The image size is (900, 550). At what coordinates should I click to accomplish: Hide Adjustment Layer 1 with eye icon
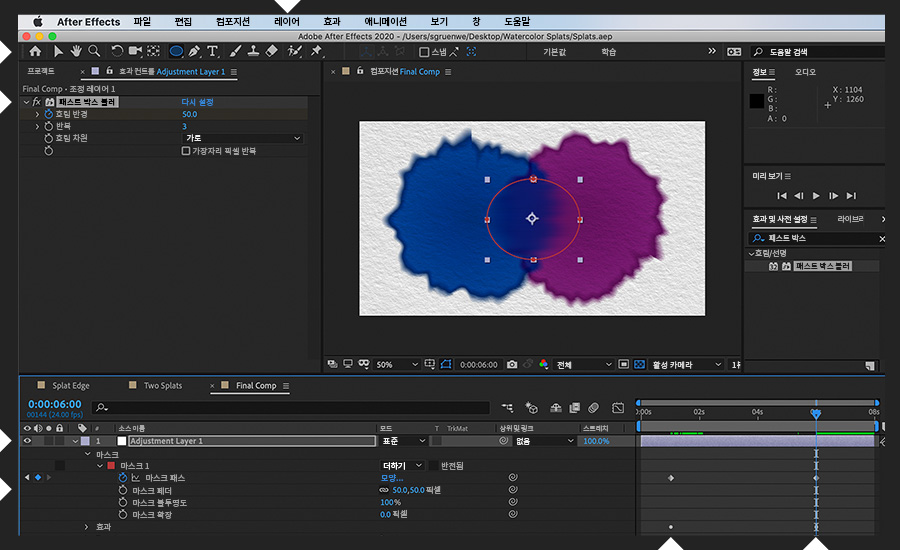pyautogui.click(x=27, y=441)
